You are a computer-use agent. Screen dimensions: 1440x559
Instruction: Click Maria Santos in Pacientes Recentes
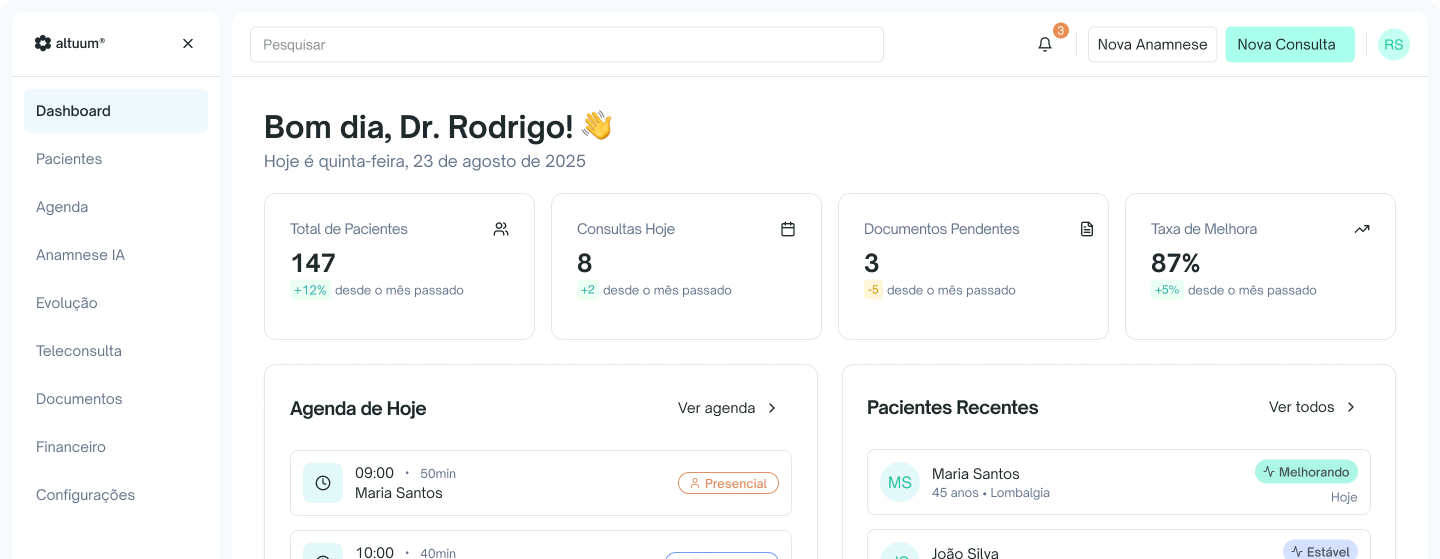pyautogui.click(x=976, y=474)
